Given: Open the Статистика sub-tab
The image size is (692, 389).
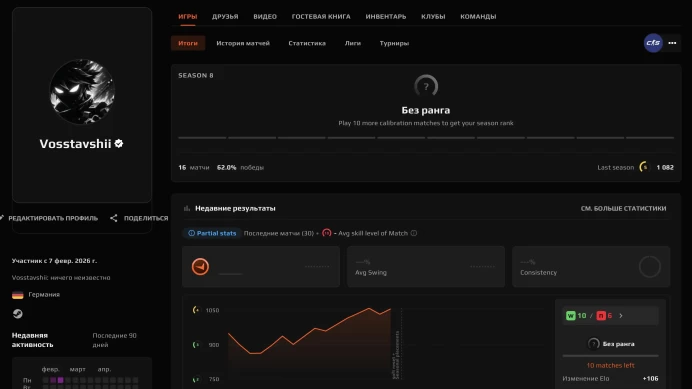Looking at the screenshot, I should coord(307,43).
